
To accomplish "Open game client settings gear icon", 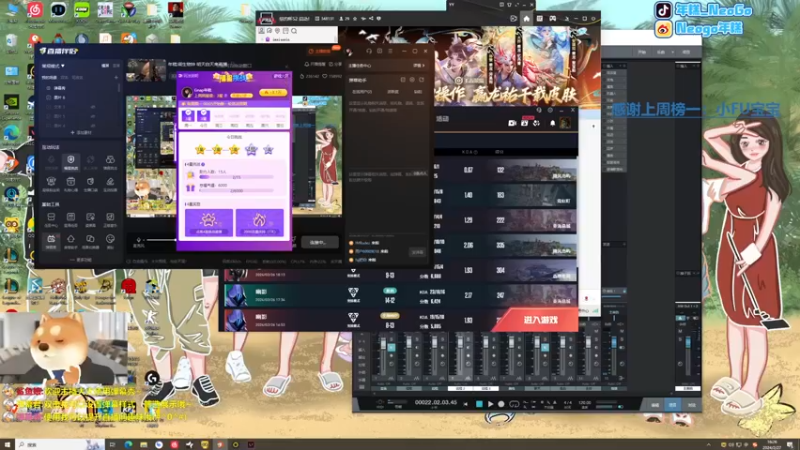I will [x=550, y=110].
